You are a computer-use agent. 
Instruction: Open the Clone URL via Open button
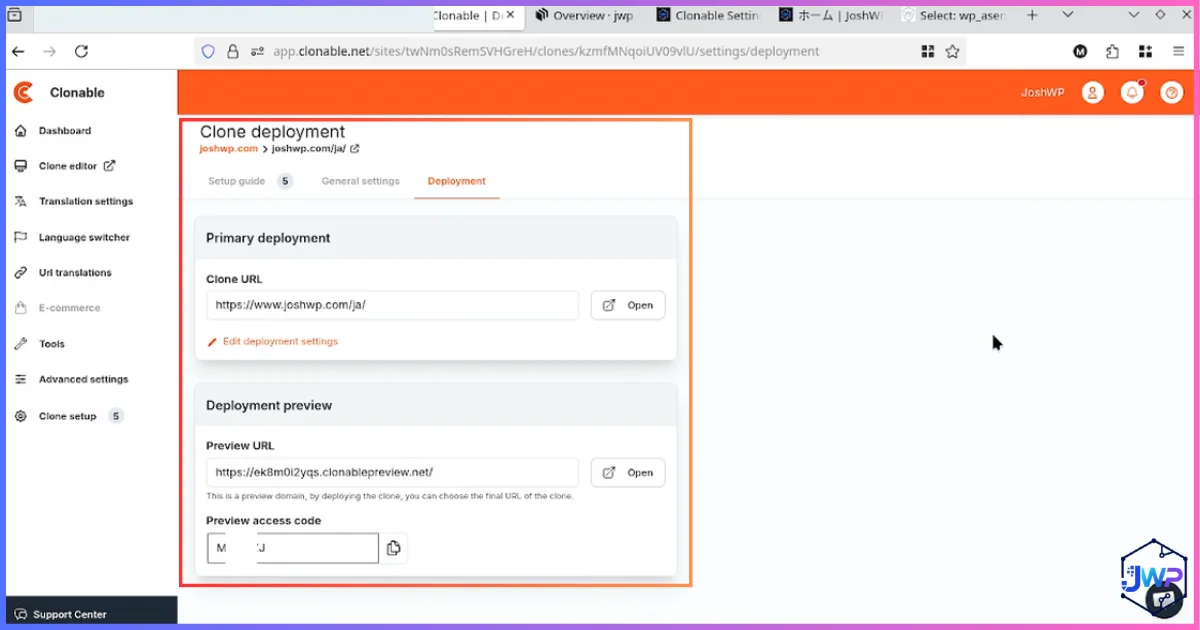[x=628, y=305]
